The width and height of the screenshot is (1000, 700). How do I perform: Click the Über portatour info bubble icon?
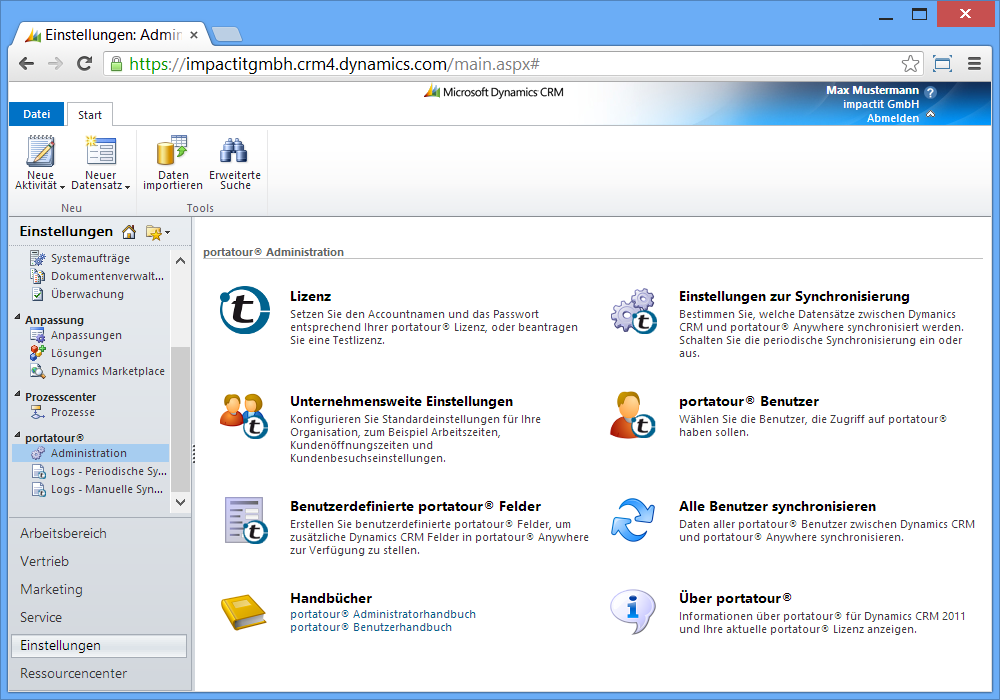[633, 612]
